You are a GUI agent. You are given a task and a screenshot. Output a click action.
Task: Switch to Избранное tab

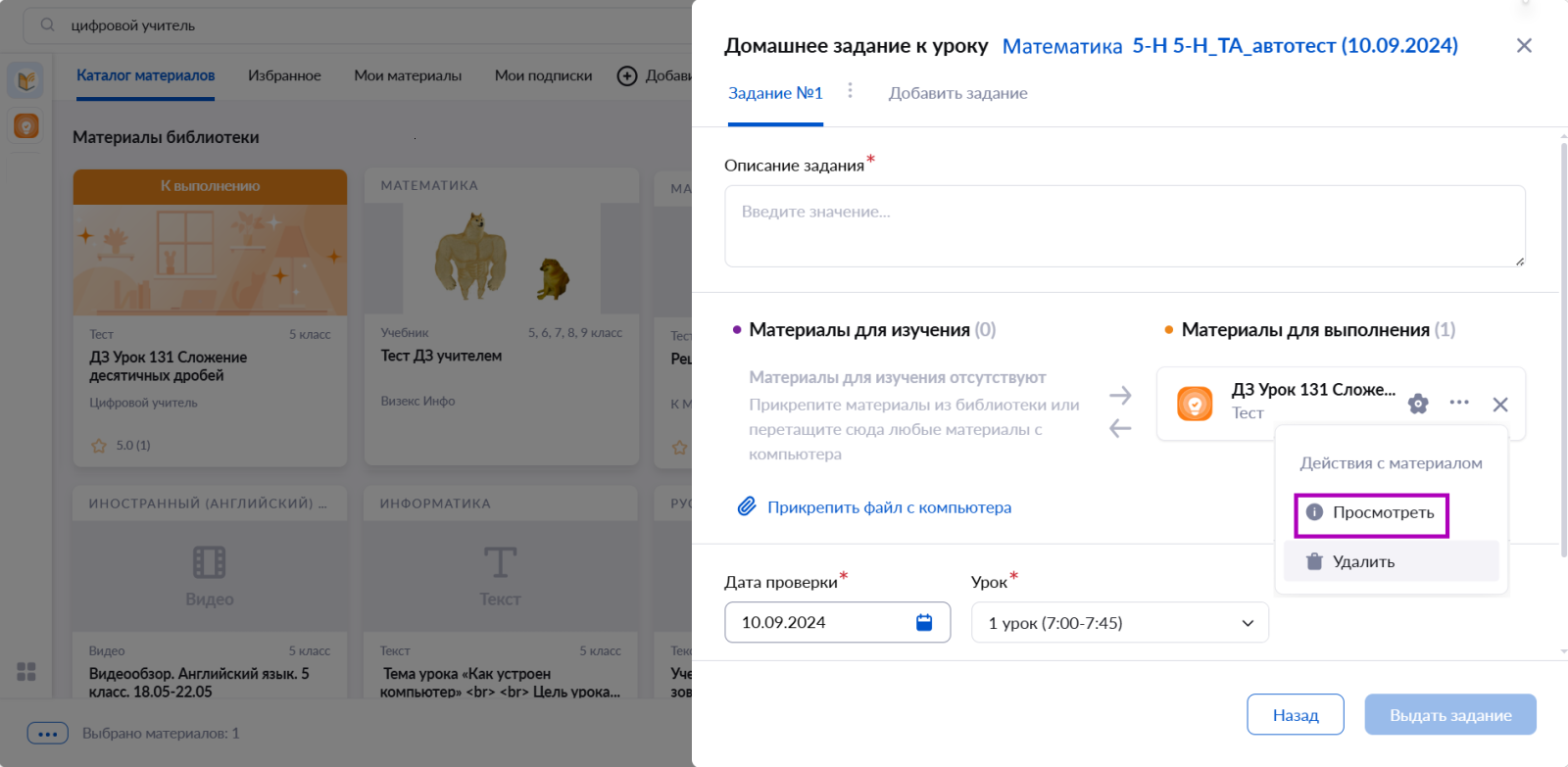284,75
